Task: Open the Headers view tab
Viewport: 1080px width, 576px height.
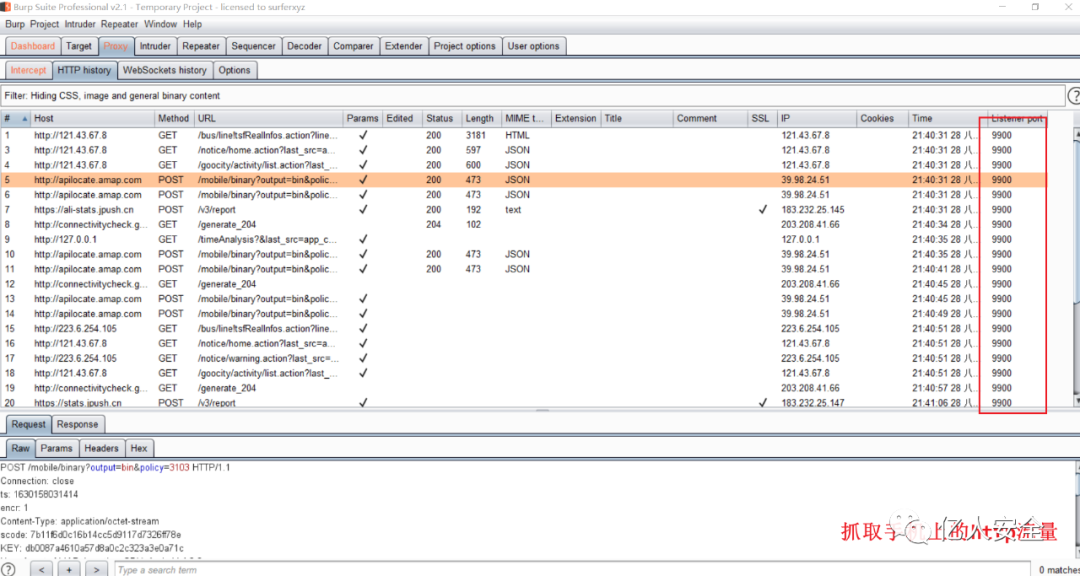Action: click(x=101, y=448)
